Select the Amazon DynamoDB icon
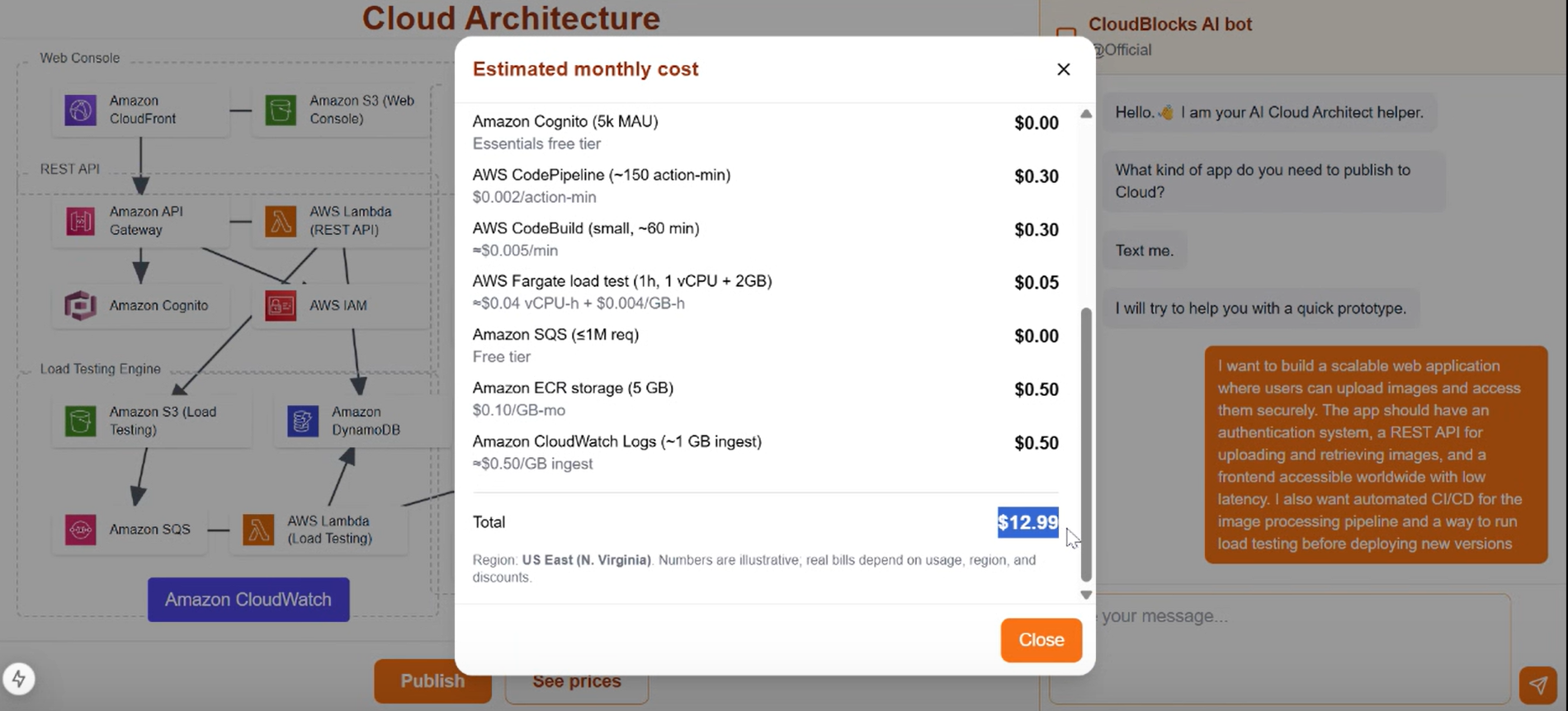The width and height of the screenshot is (1568, 711). tap(303, 421)
